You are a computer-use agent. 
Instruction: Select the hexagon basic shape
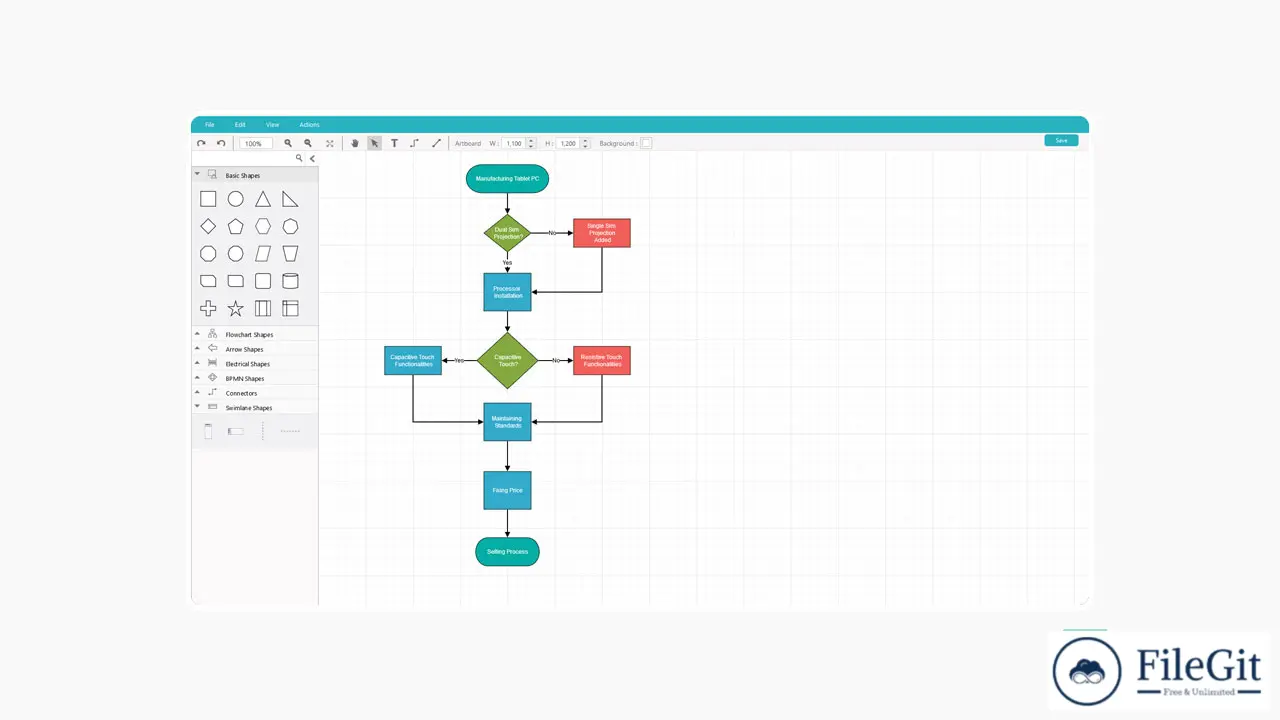tap(263, 227)
